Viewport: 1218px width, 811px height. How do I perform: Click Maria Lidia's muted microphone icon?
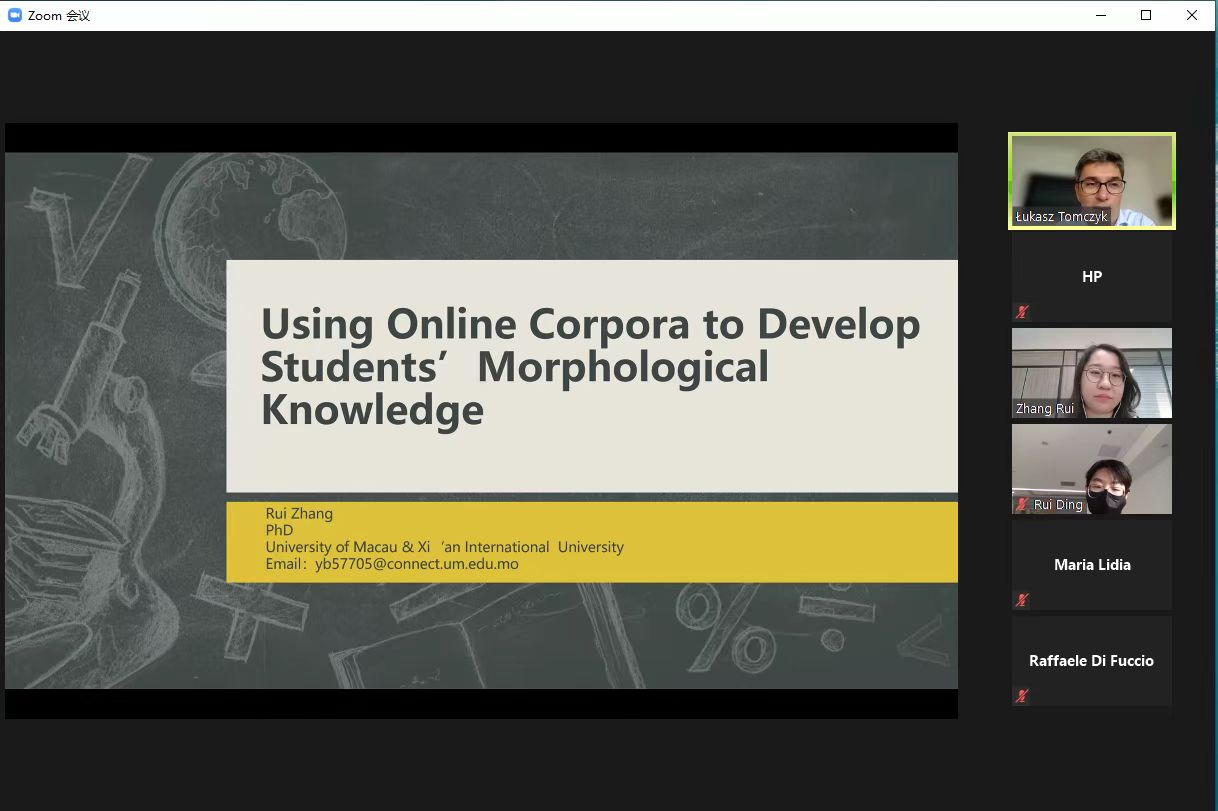click(1022, 600)
